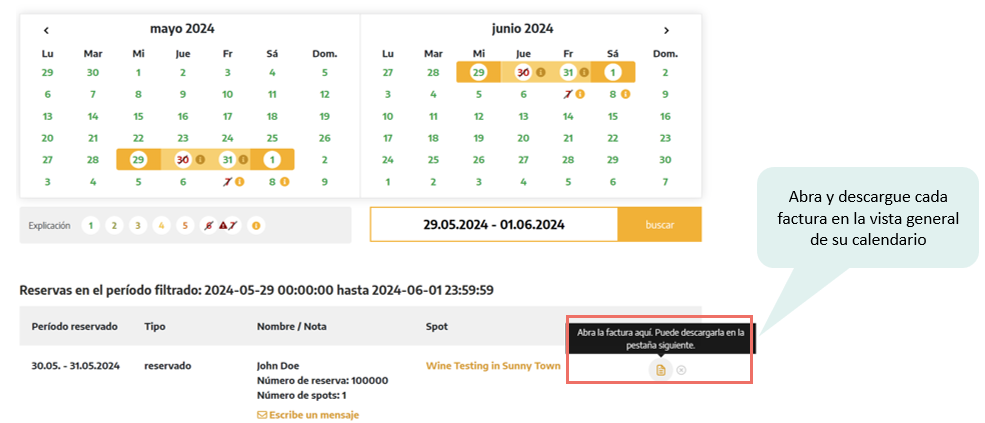Go to previous month with left arrow
985x423 pixels.
[47, 30]
